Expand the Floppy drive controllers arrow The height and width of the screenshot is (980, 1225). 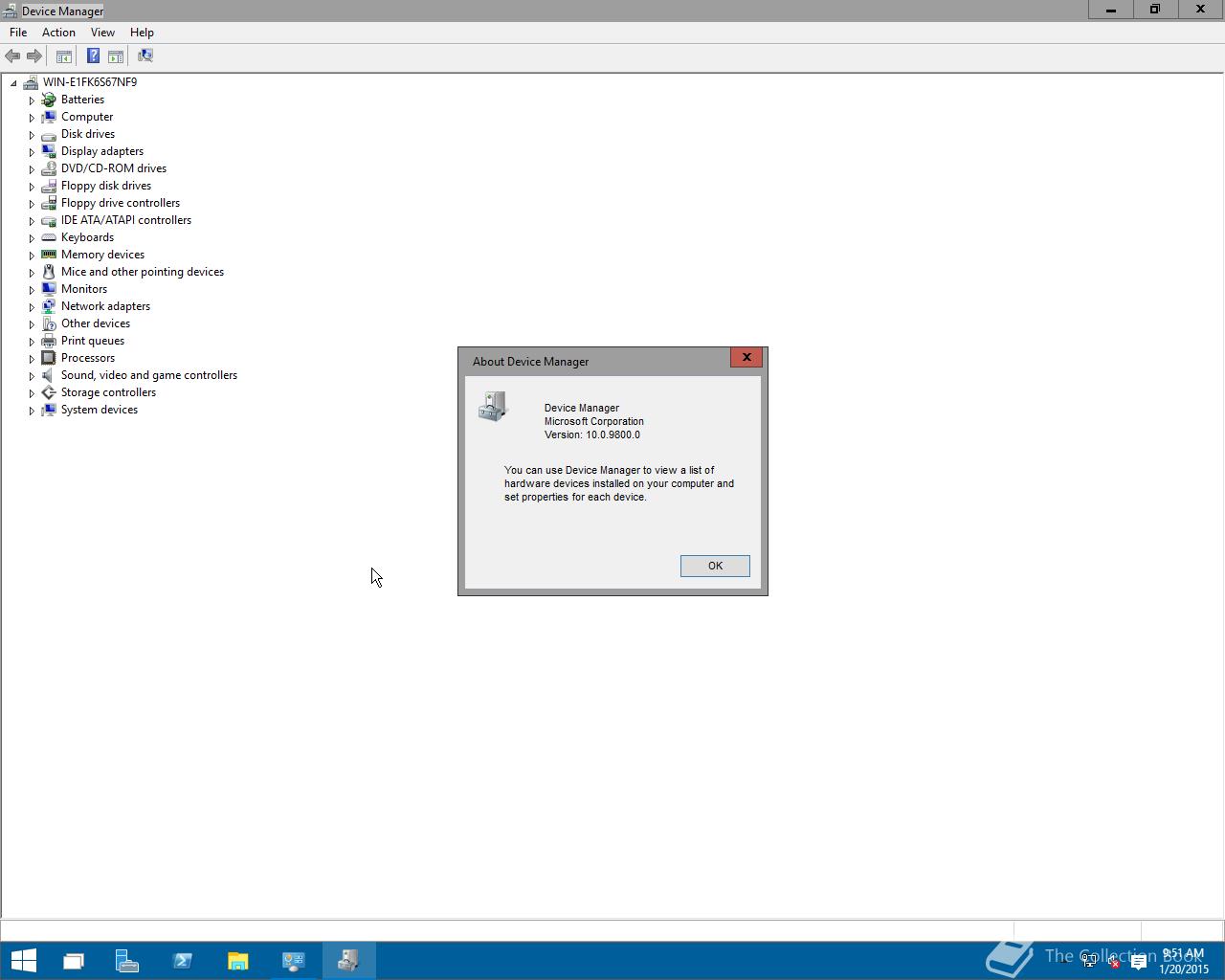32,204
